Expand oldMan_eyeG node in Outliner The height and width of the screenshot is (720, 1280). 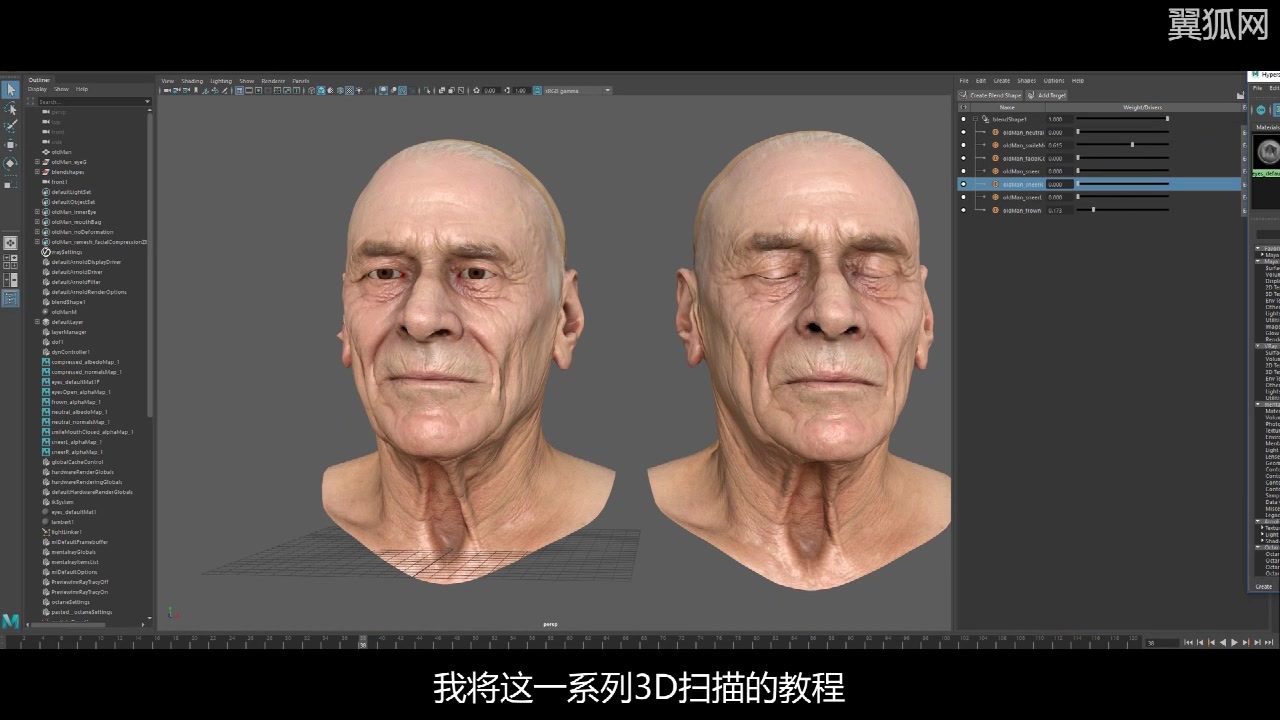(37, 162)
